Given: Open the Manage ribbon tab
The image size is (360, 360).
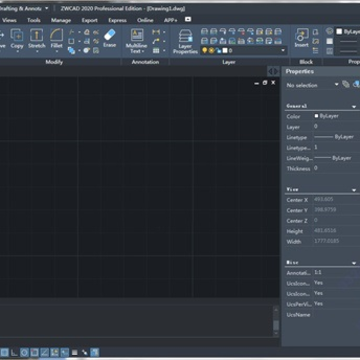Looking at the screenshot, I should pos(61,20).
